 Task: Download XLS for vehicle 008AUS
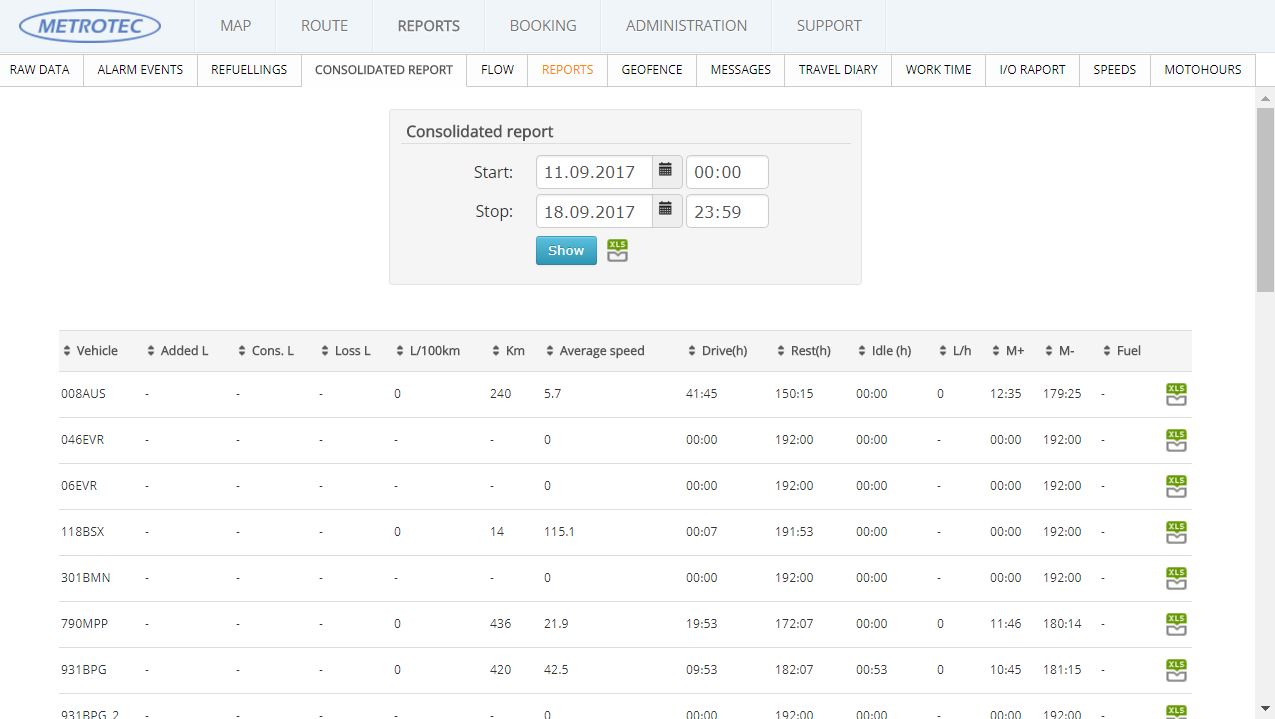pyautogui.click(x=1176, y=394)
